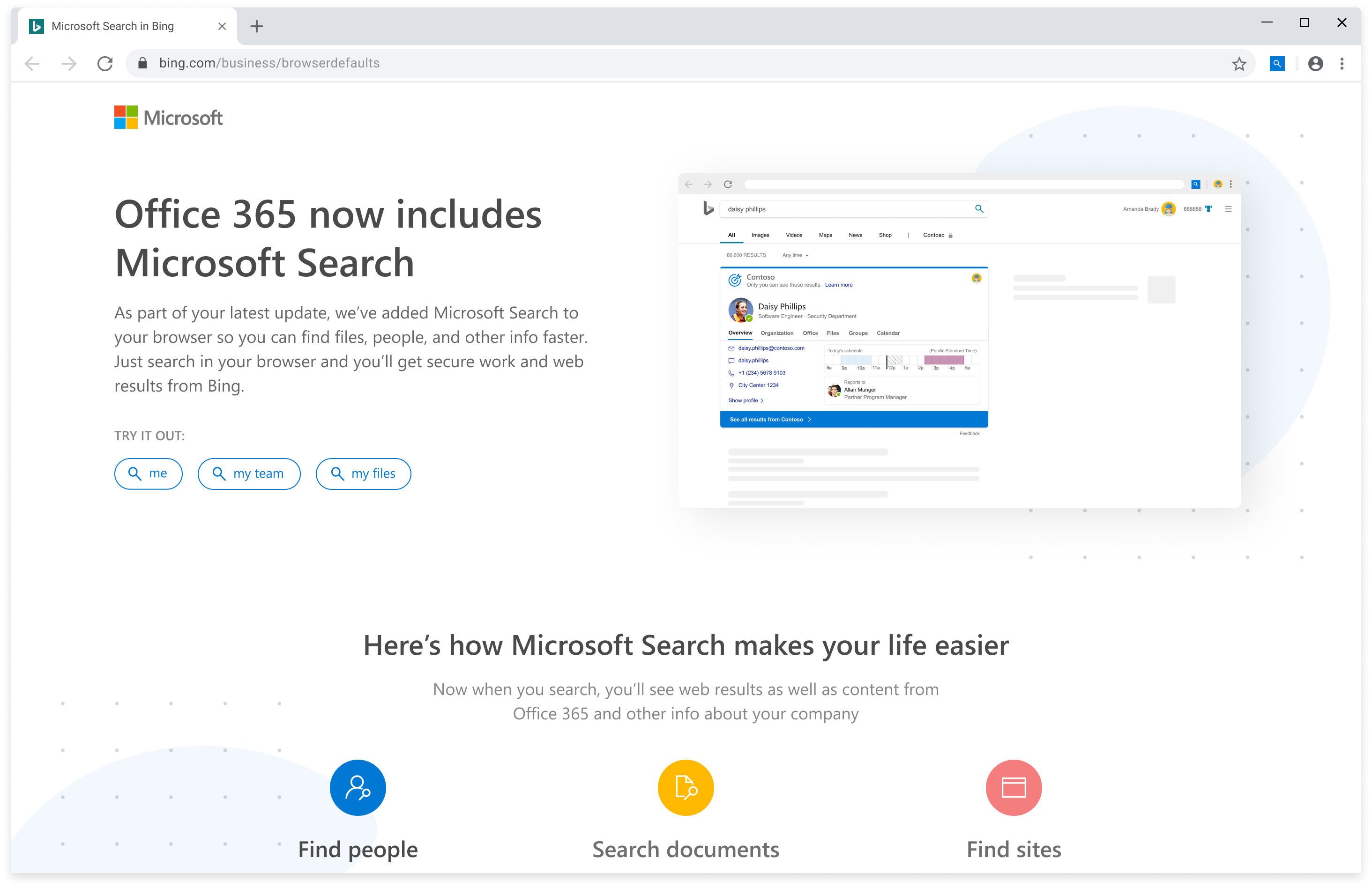Click the rewards trophy icon beside 888888
This screenshot has height=888, width=1372.
pyautogui.click(x=1209, y=209)
